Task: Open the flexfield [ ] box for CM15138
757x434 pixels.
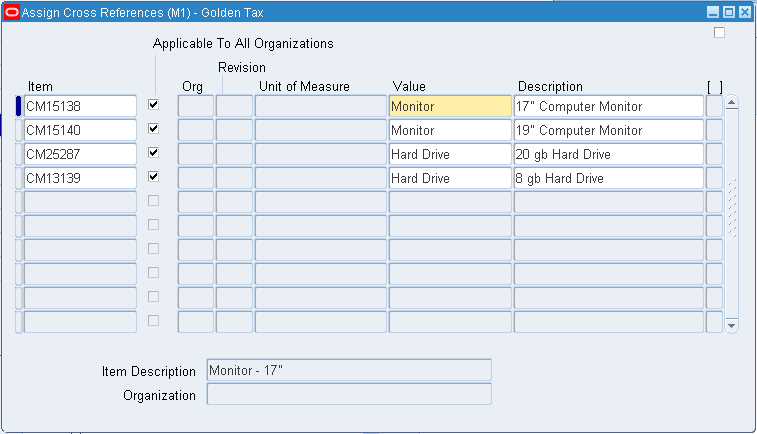Action: click(x=714, y=106)
